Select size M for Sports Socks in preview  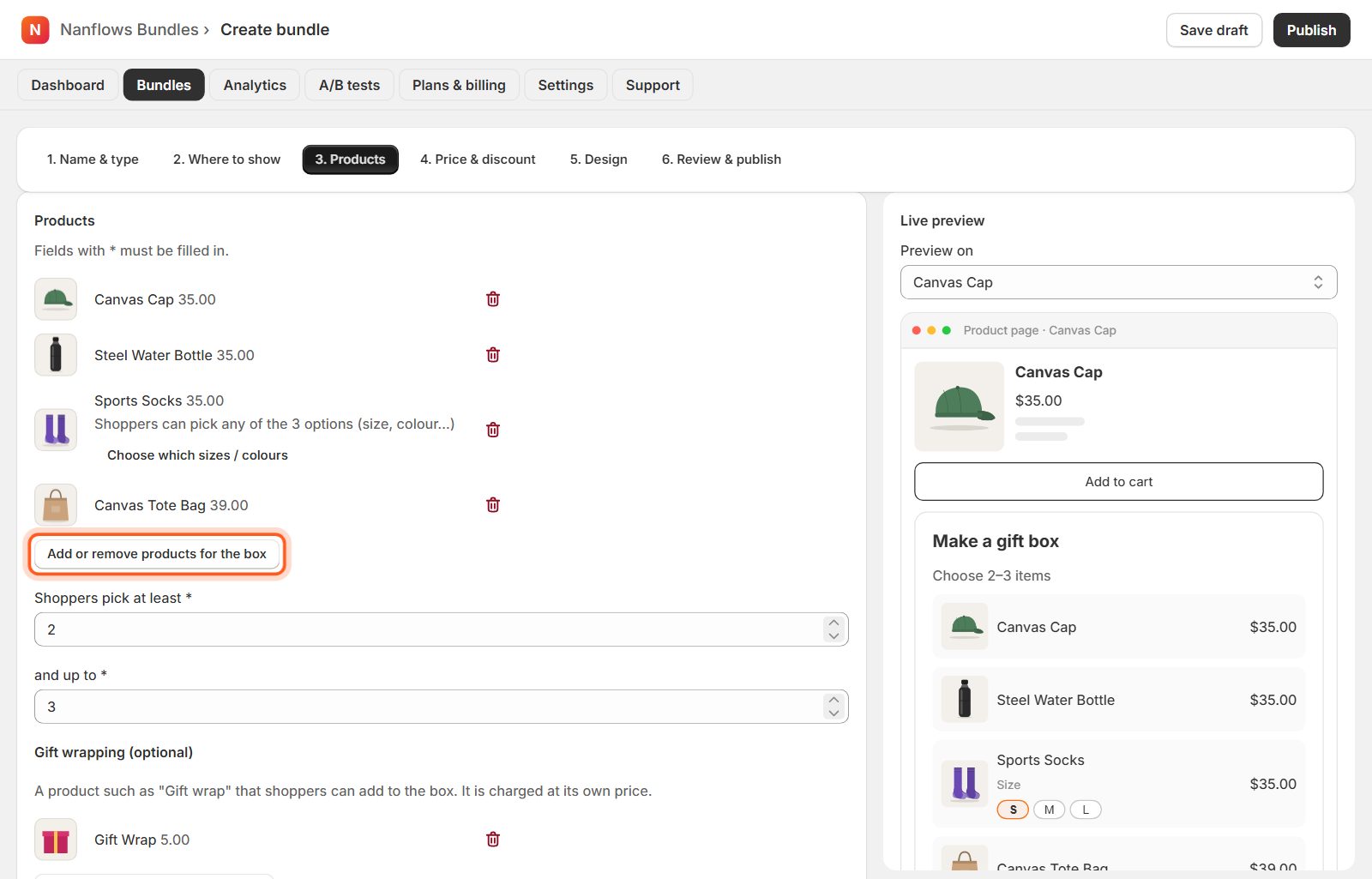(x=1049, y=810)
